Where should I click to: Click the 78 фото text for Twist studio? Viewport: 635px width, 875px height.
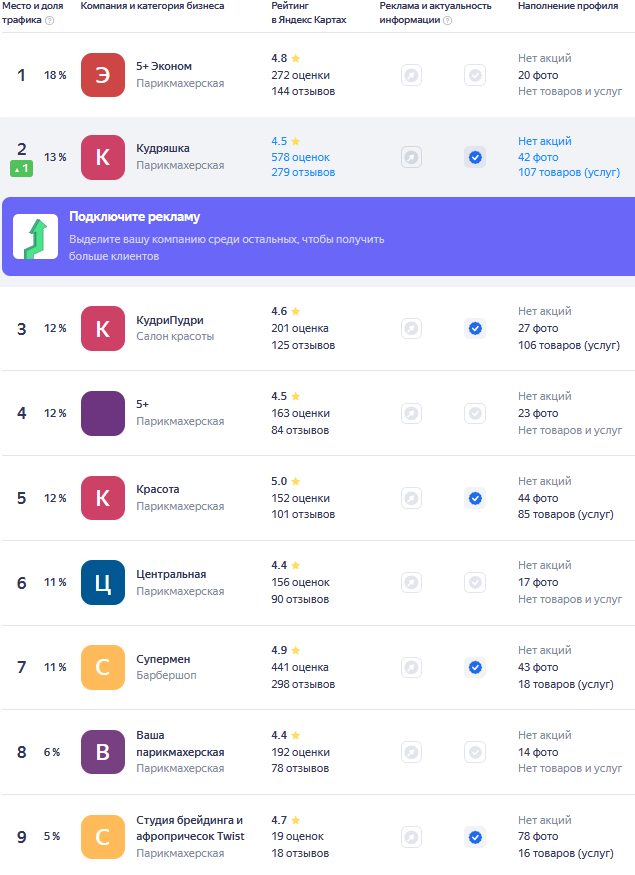pos(538,836)
